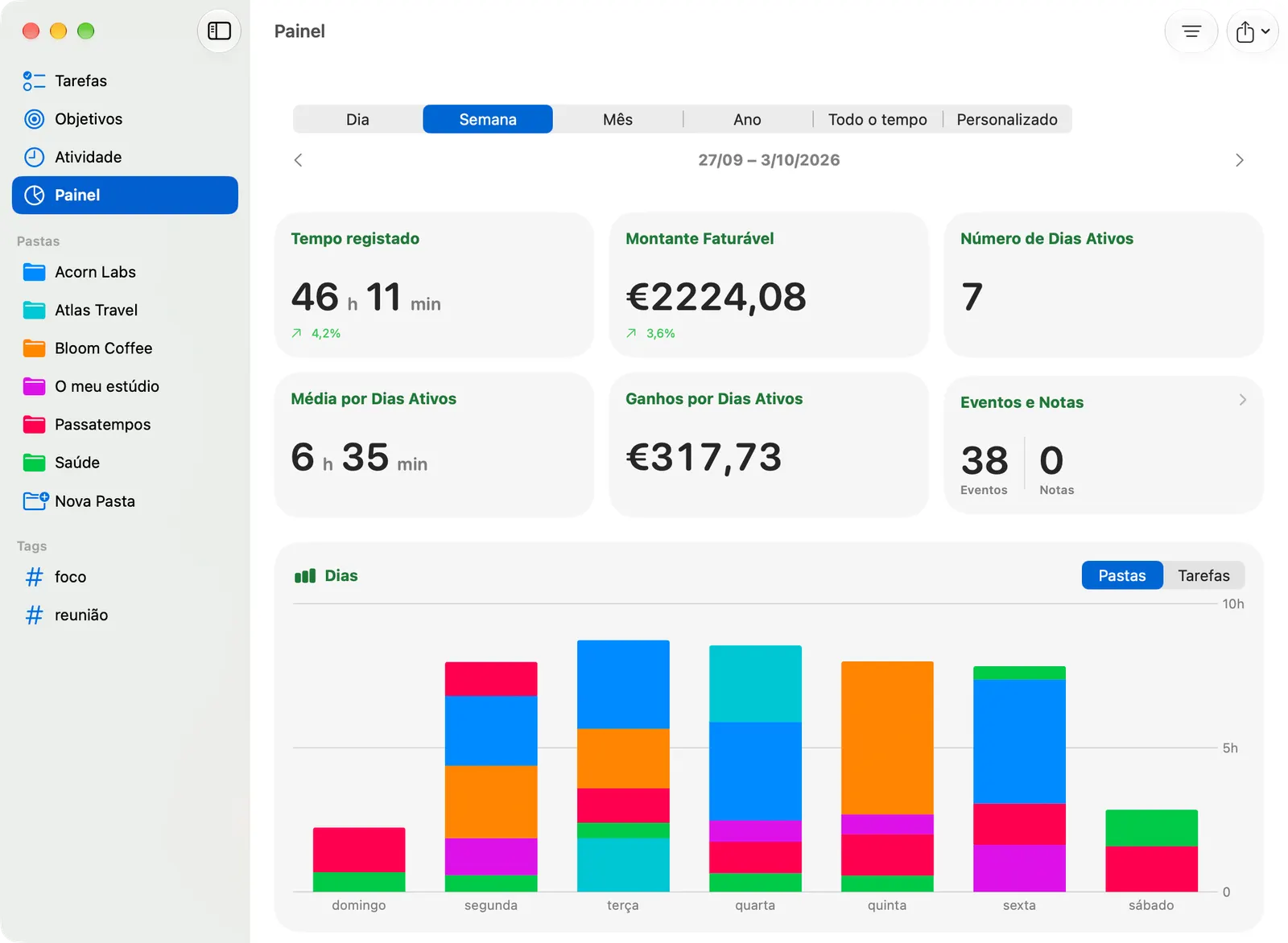Show chart by Pastas
Image resolution: width=1288 pixels, height=943 pixels.
pyautogui.click(x=1122, y=575)
